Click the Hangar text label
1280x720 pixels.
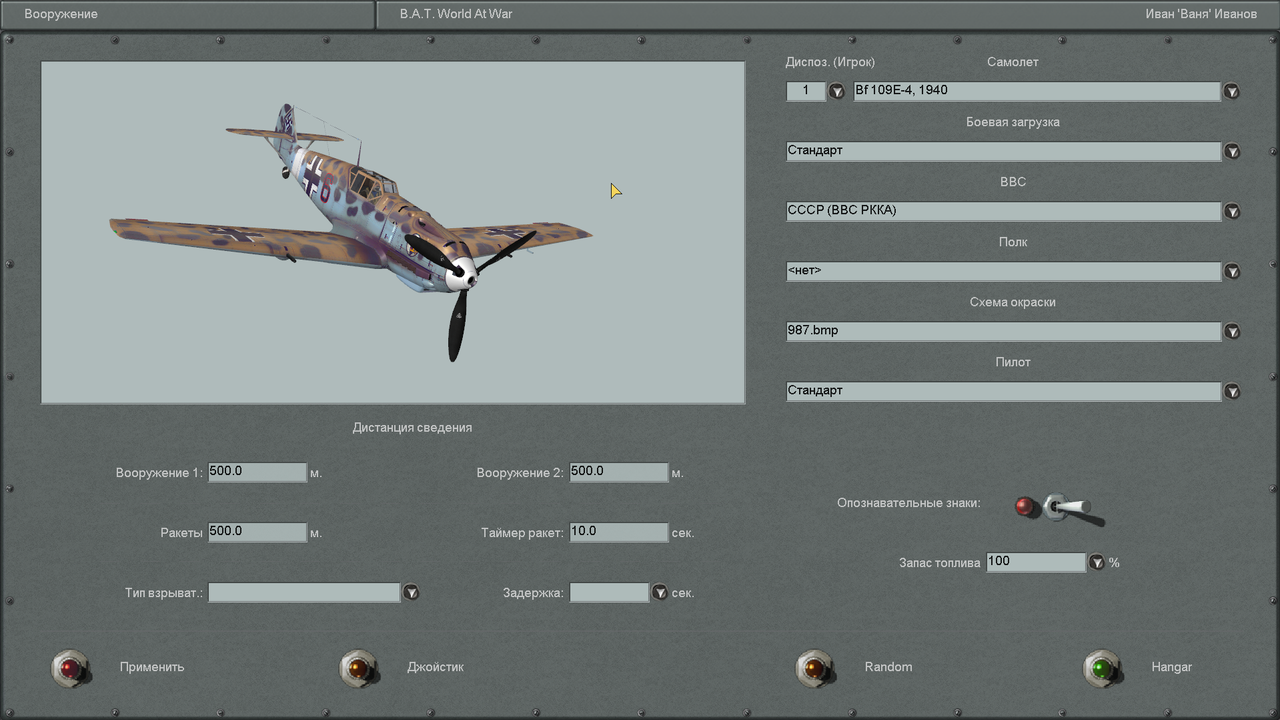tap(1171, 667)
